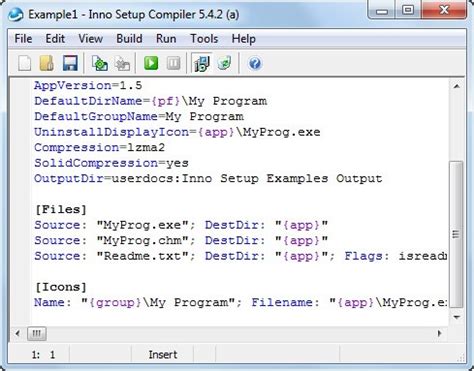Close the Inno Setup Compiler window
The width and height of the screenshot is (474, 371).
(x=444, y=10)
